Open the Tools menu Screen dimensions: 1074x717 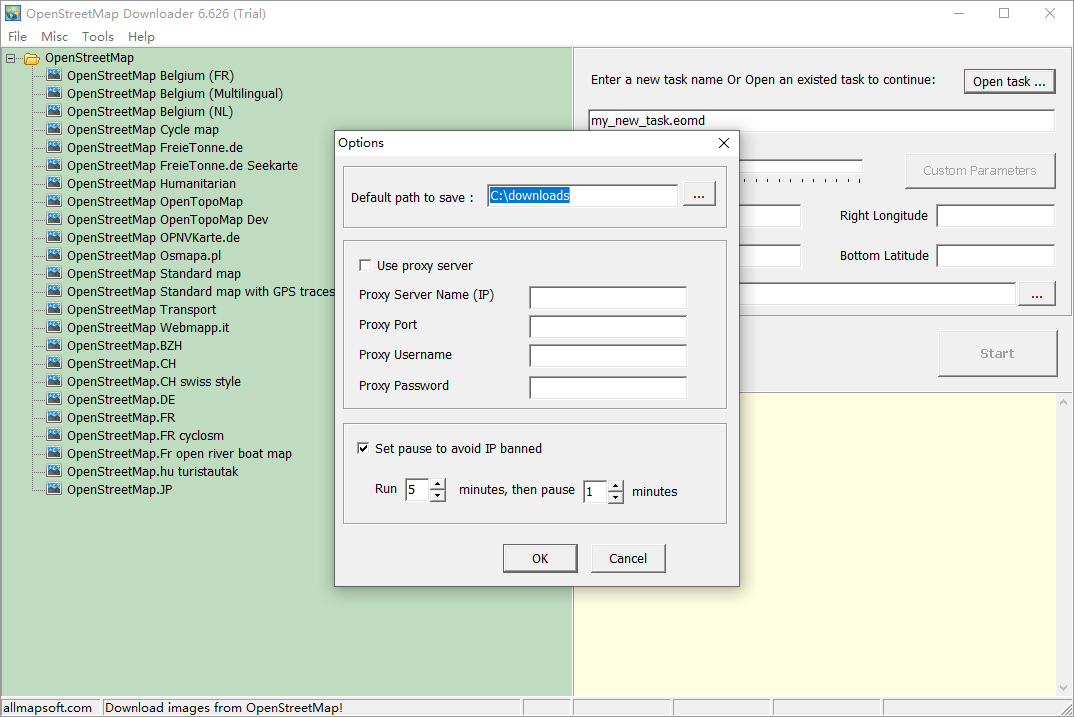pyautogui.click(x=97, y=36)
